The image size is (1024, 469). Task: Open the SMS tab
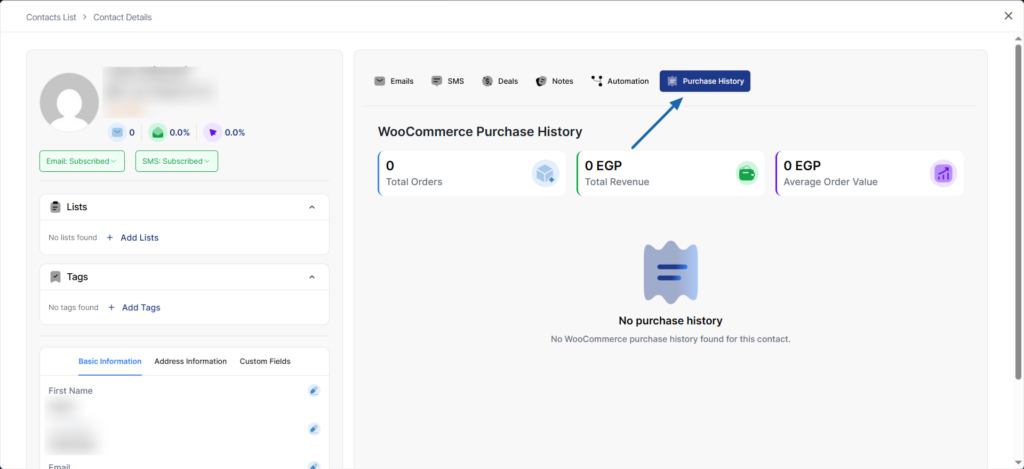pyautogui.click(x=447, y=81)
